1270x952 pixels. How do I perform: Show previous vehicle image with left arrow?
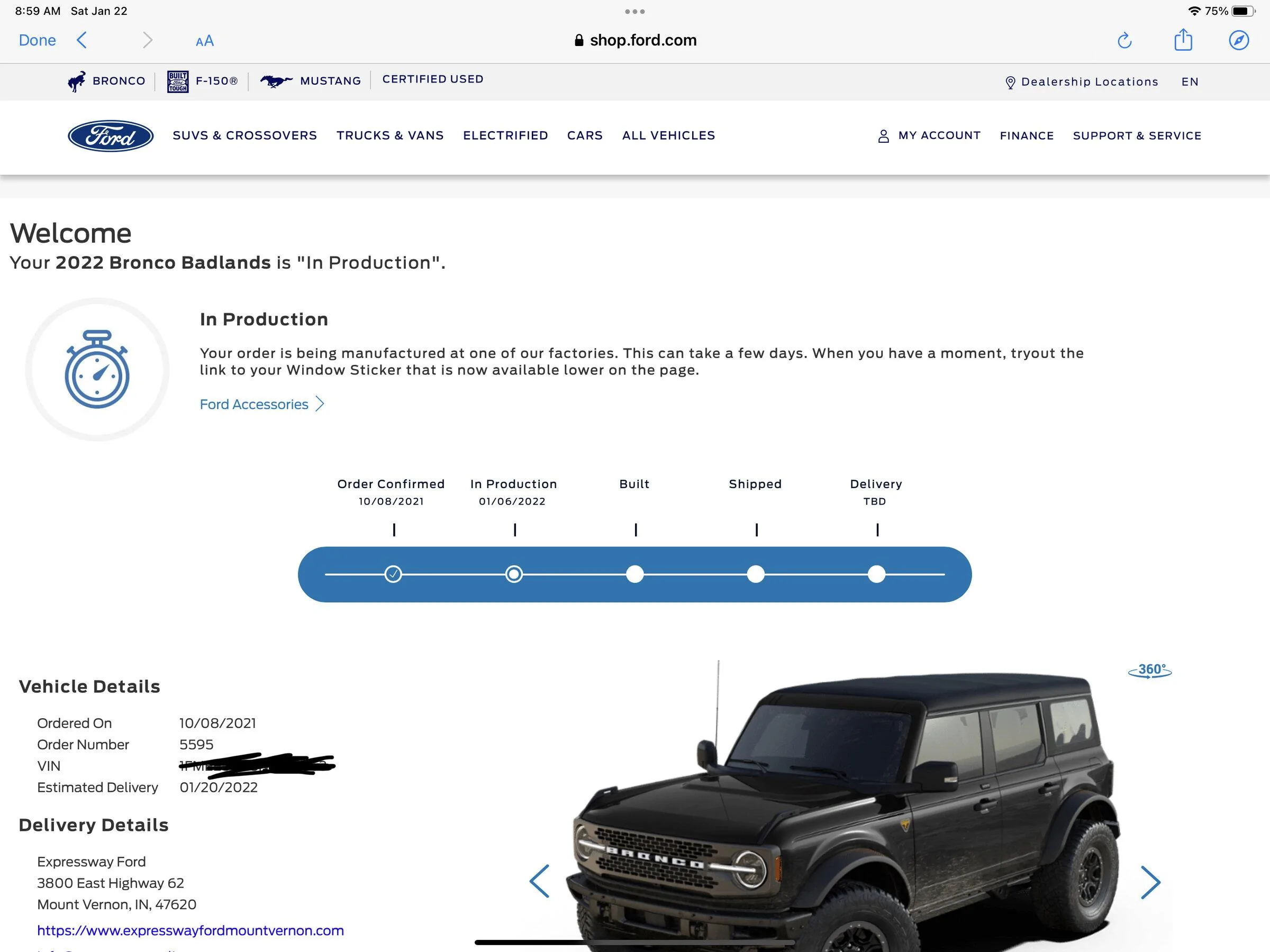[x=539, y=881]
